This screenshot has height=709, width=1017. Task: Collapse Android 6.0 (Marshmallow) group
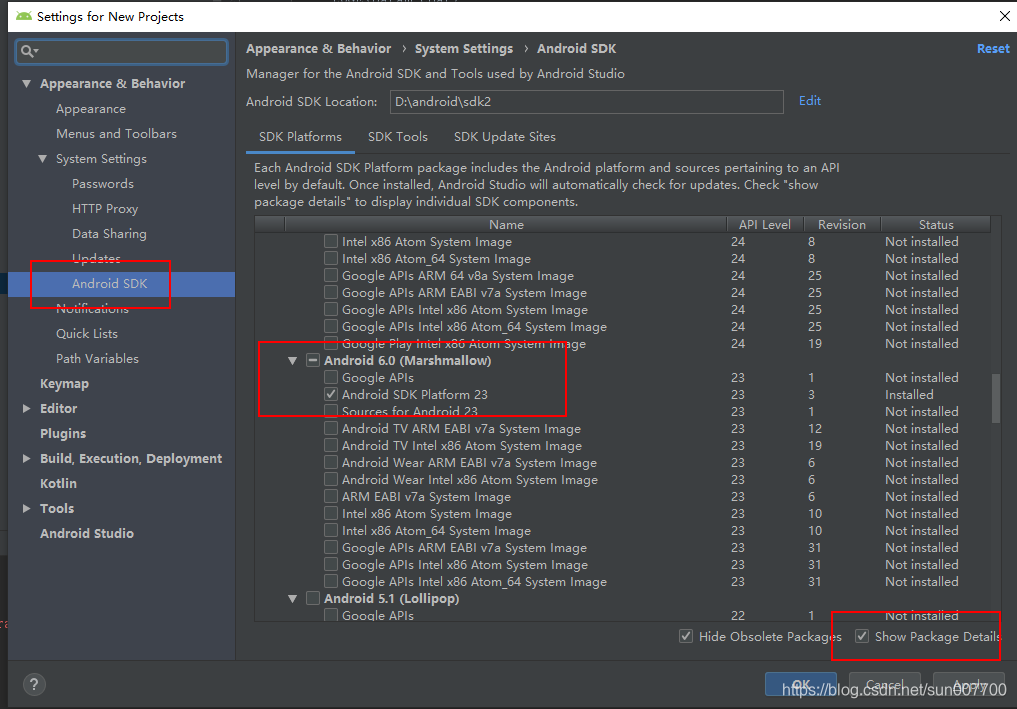click(292, 360)
